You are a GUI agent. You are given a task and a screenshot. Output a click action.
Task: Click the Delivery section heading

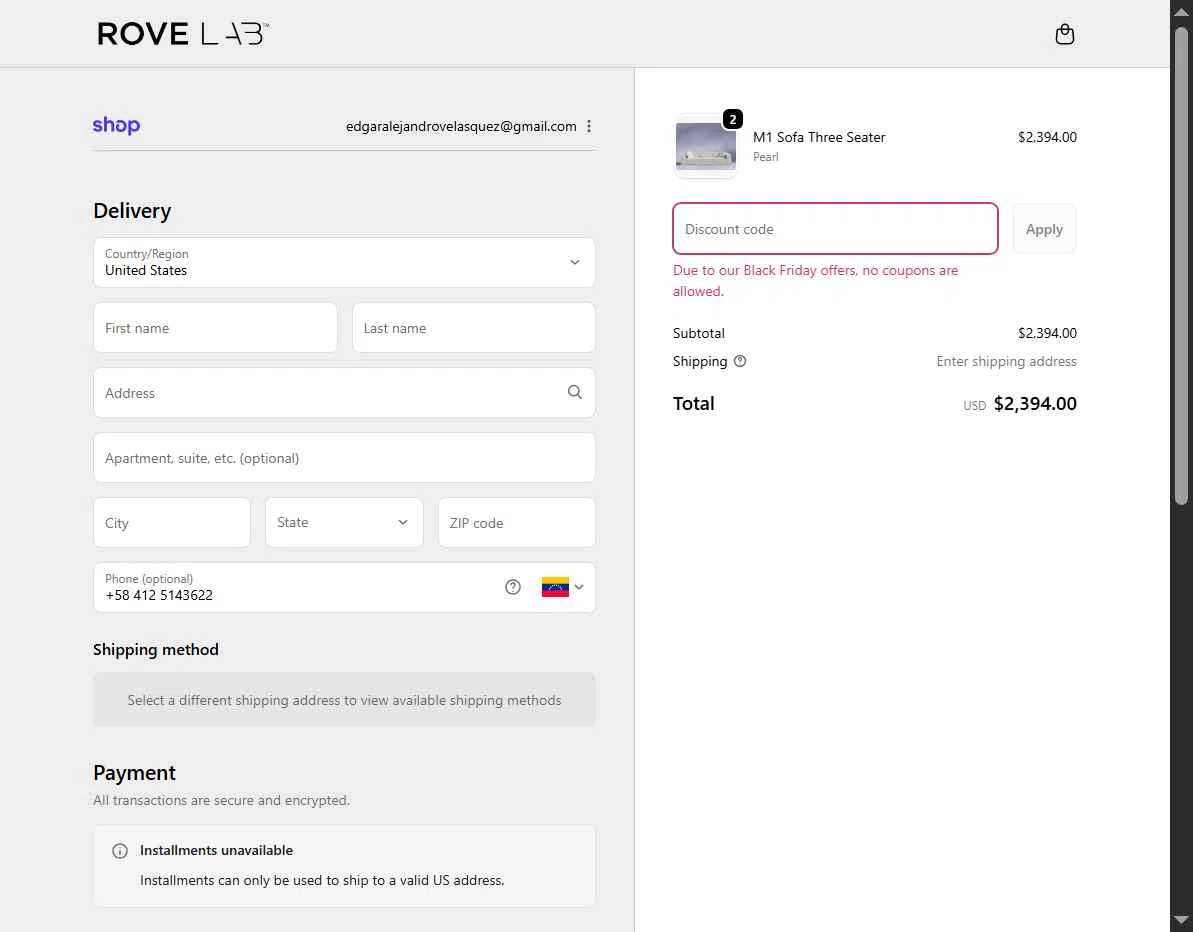tap(132, 211)
